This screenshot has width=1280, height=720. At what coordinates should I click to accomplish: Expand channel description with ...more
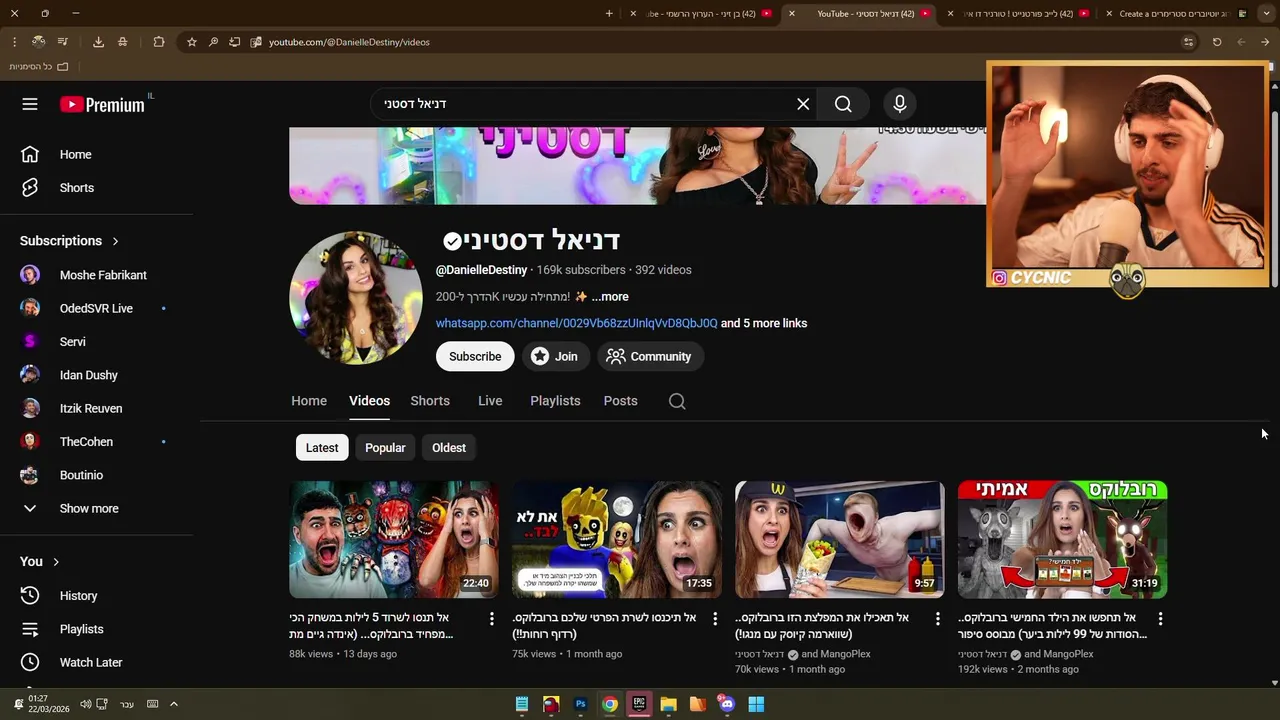[x=610, y=297]
